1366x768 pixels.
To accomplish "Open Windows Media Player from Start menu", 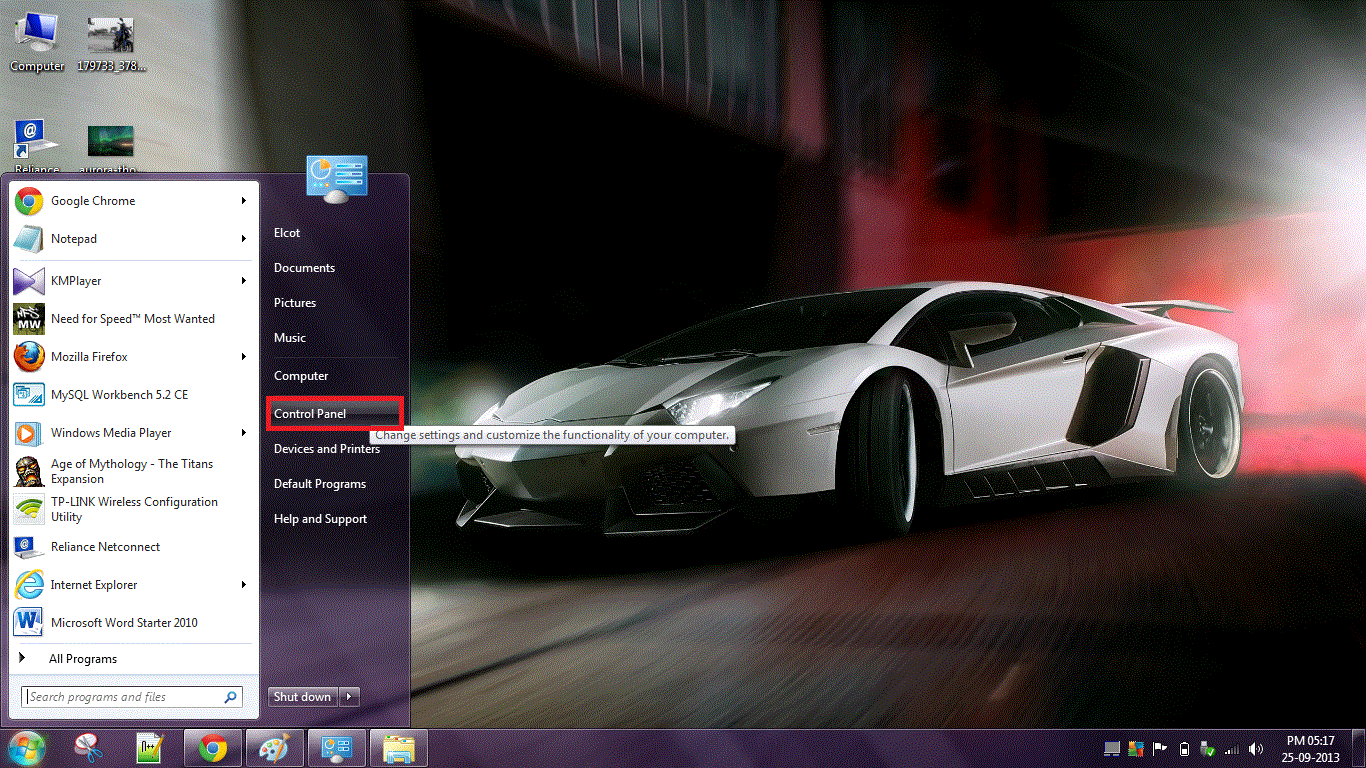I will (x=134, y=433).
